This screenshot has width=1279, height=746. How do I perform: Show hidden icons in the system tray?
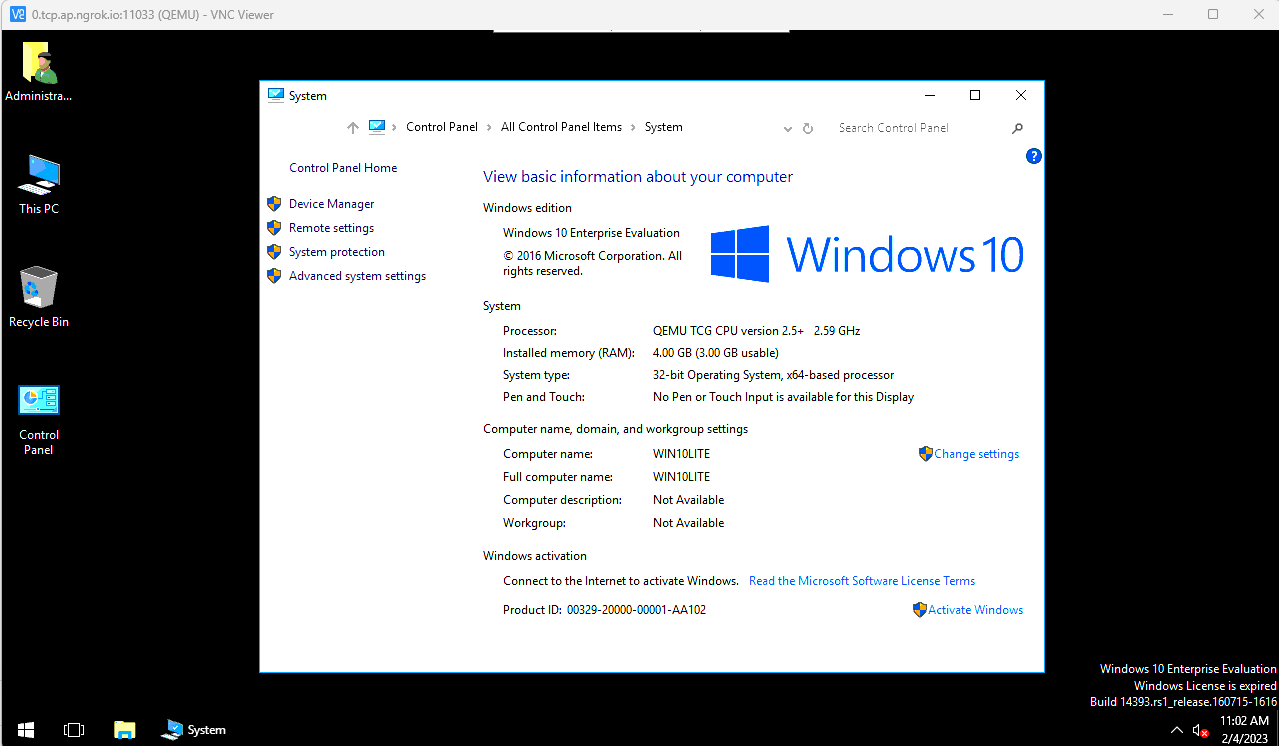point(1177,731)
